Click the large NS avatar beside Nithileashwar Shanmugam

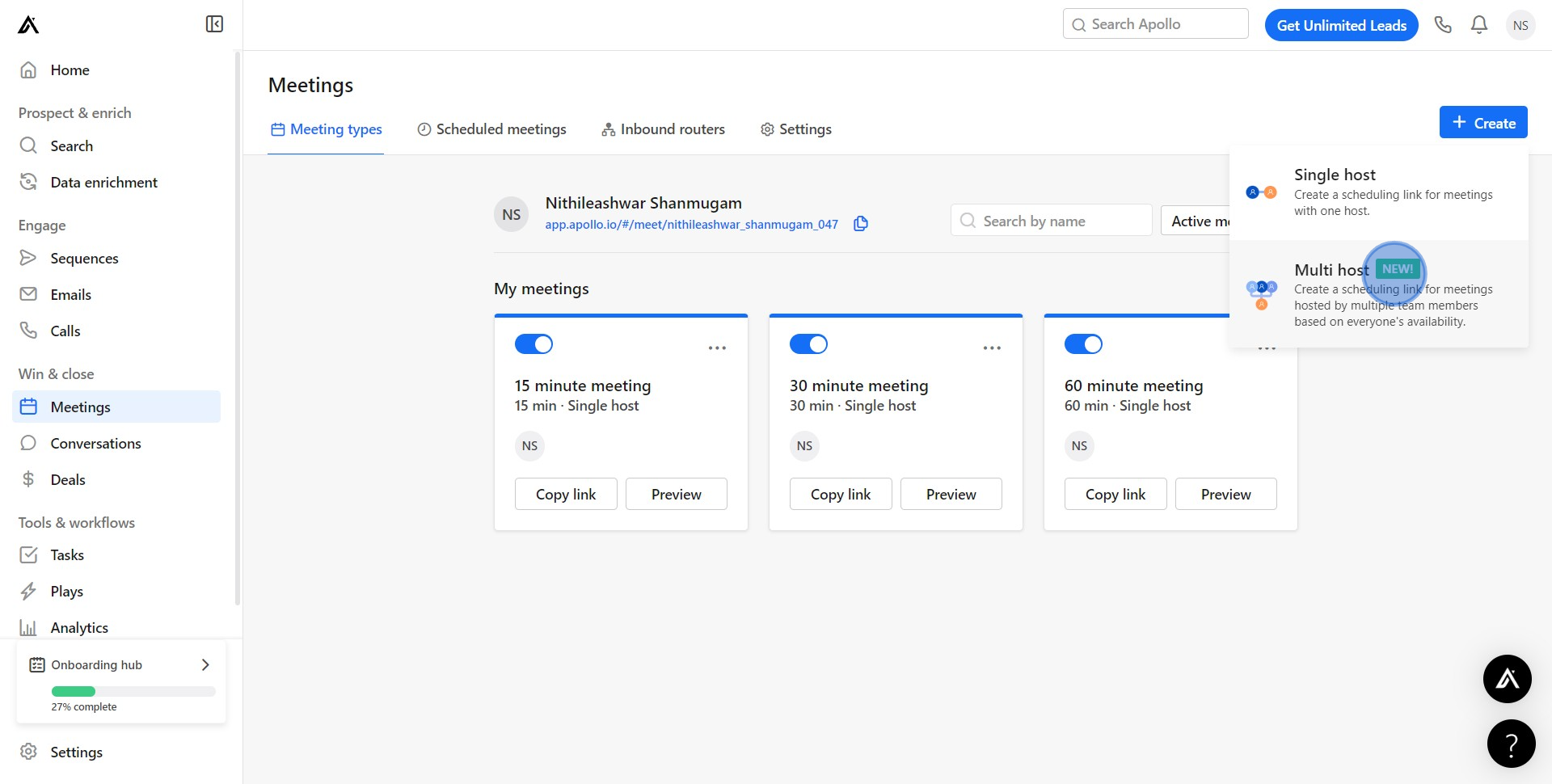pyautogui.click(x=512, y=214)
